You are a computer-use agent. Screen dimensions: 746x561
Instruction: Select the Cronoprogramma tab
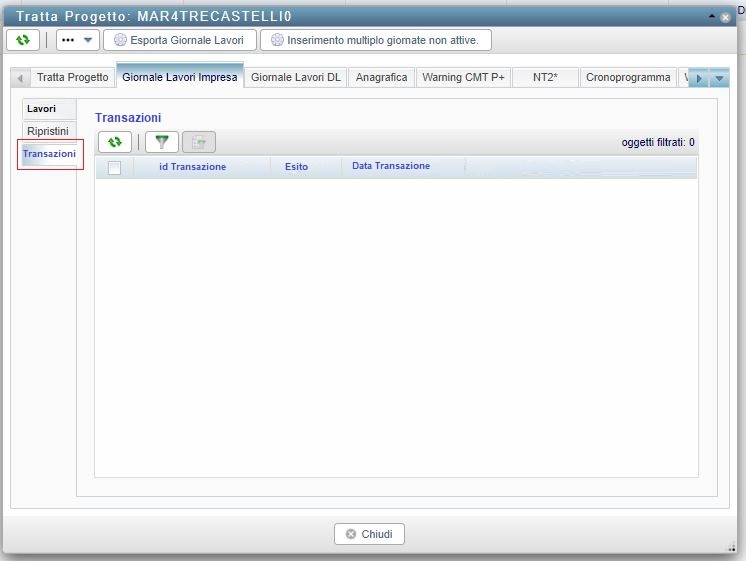coord(628,78)
